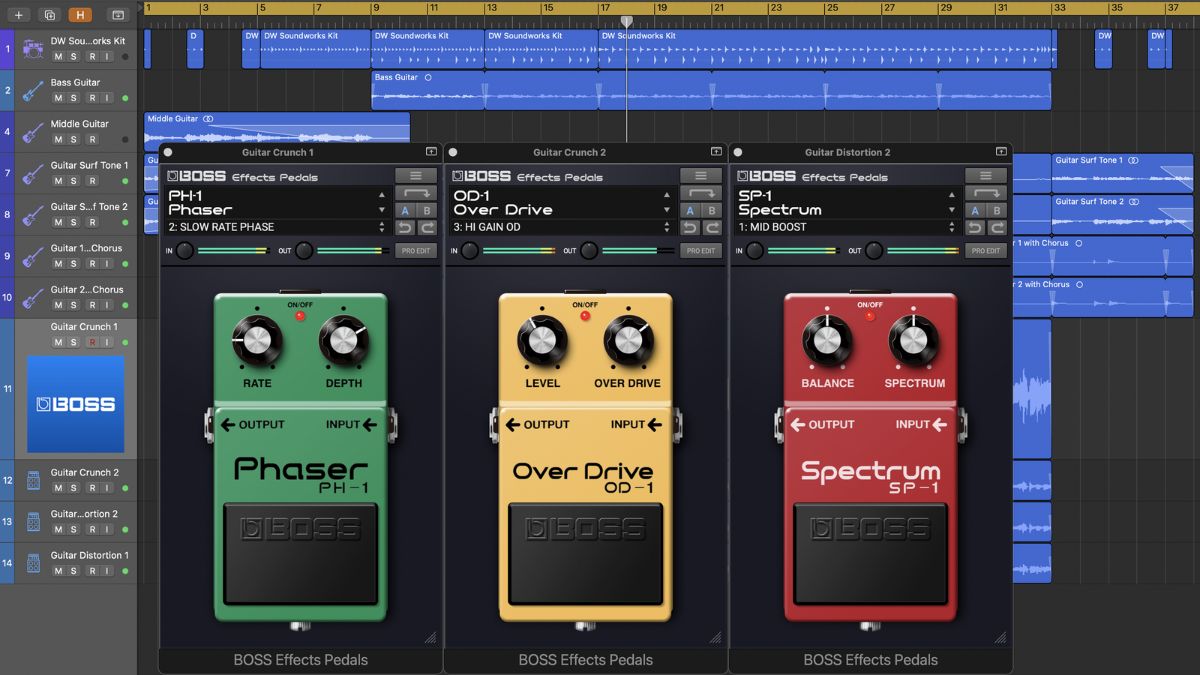Select the A setting in Phaser plugin
This screenshot has height=675, width=1200.
pyautogui.click(x=406, y=211)
